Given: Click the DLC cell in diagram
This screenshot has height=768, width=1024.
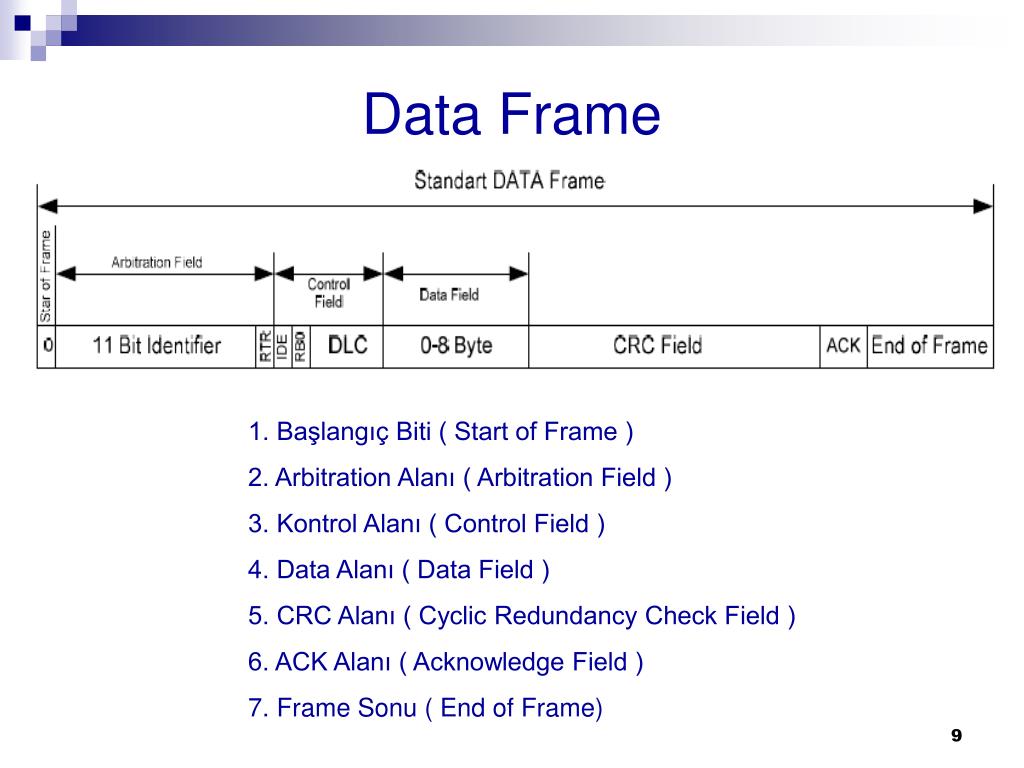Looking at the screenshot, I should [x=347, y=345].
